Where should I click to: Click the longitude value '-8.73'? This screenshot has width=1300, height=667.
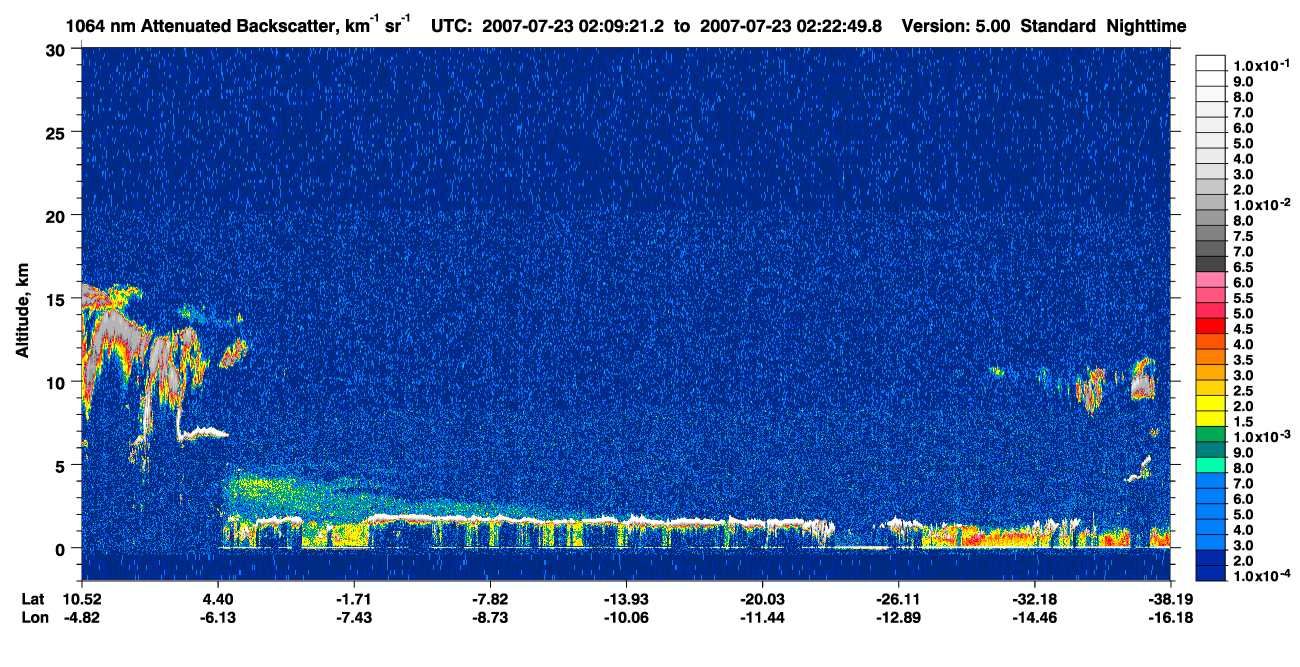490,617
